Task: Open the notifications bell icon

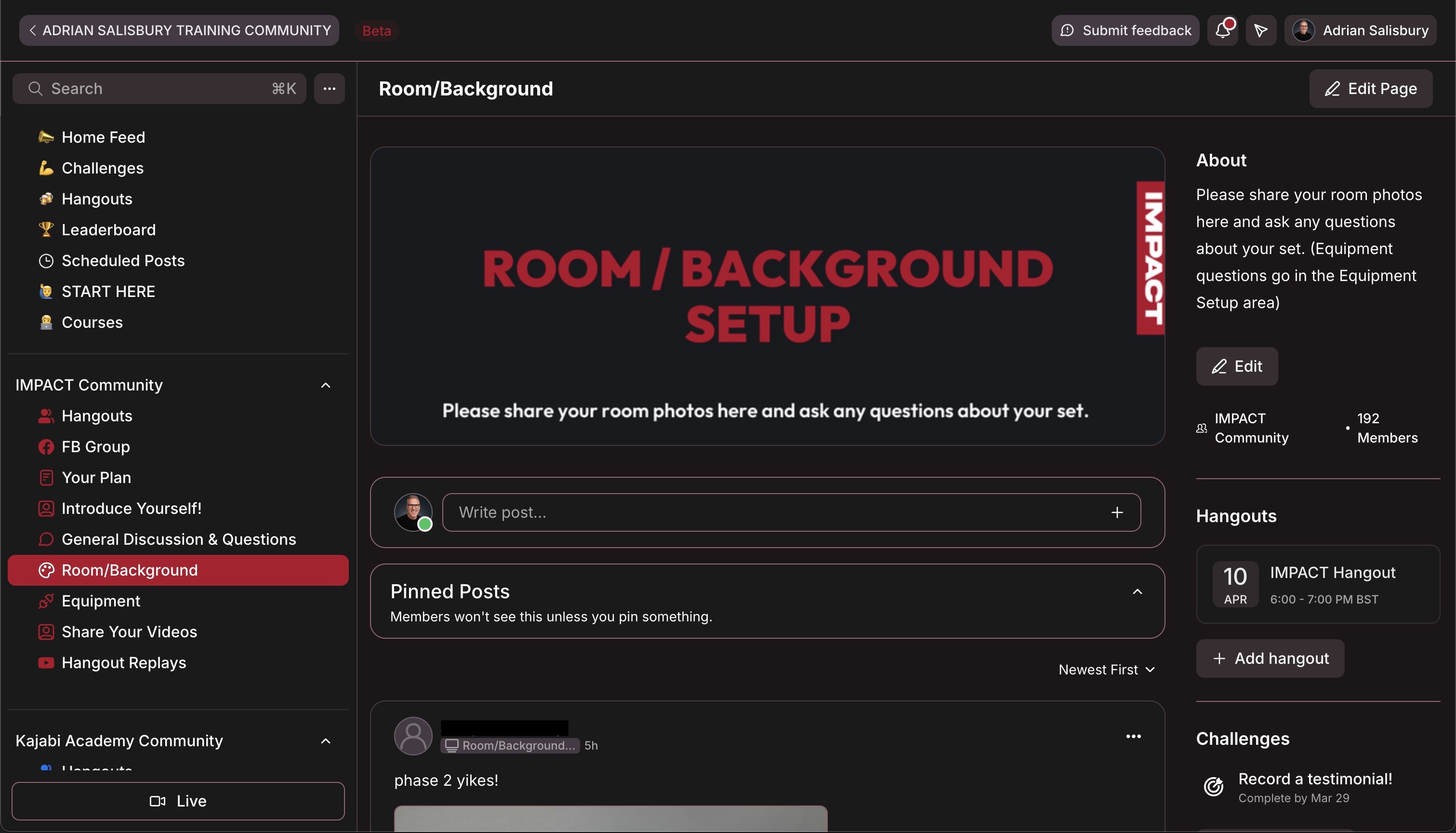Action: click(x=1222, y=30)
